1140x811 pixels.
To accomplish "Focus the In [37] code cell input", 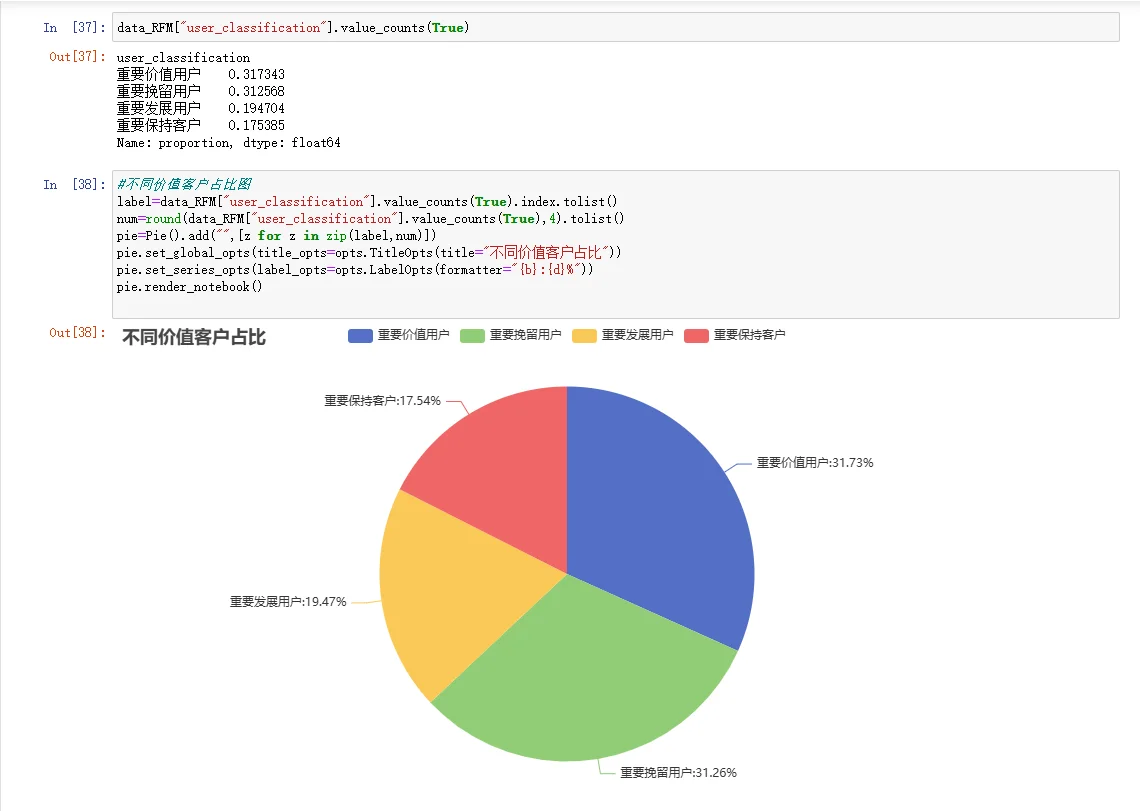I will coord(615,28).
